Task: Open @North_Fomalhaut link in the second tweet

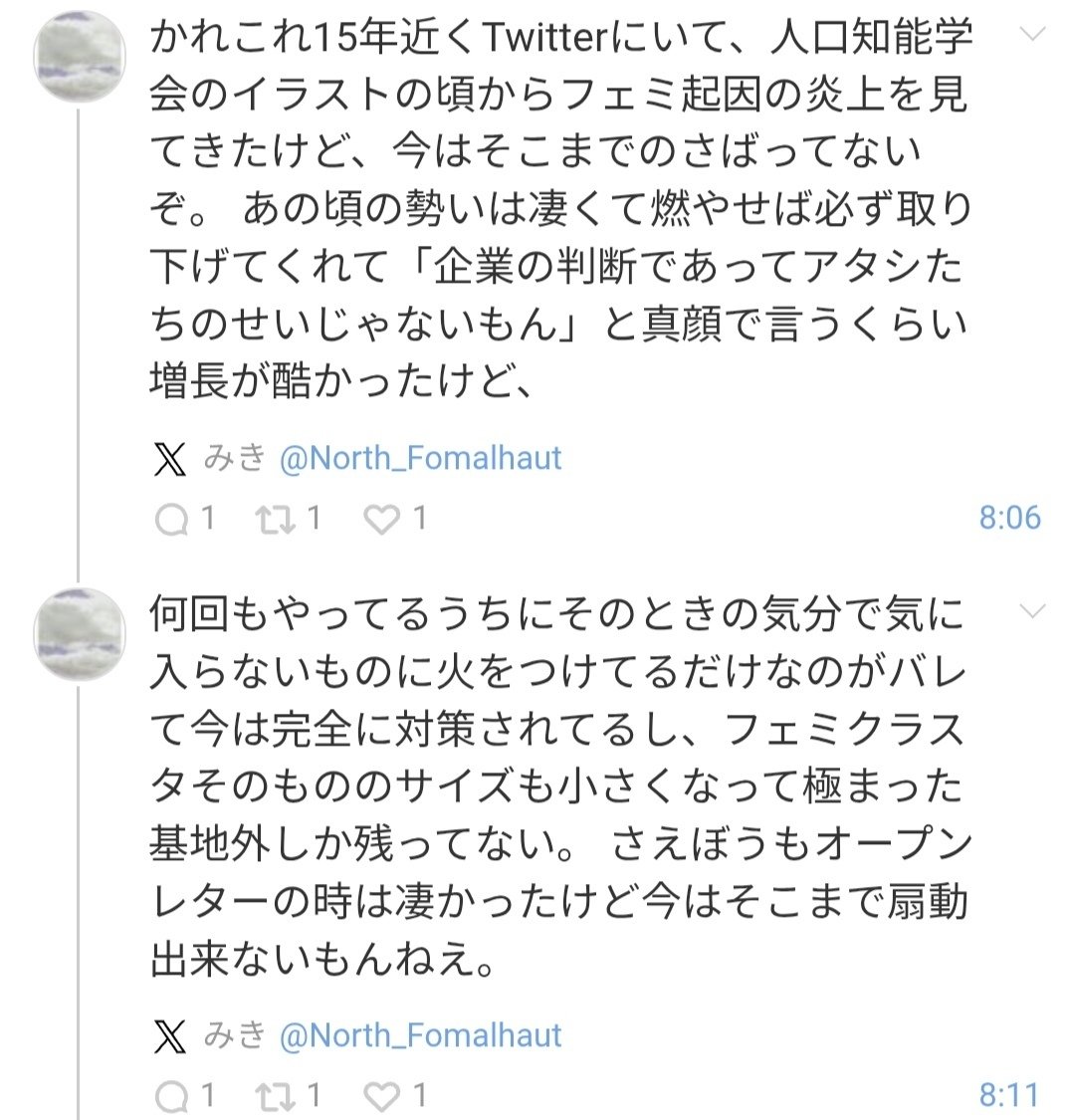Action: [x=421, y=1036]
